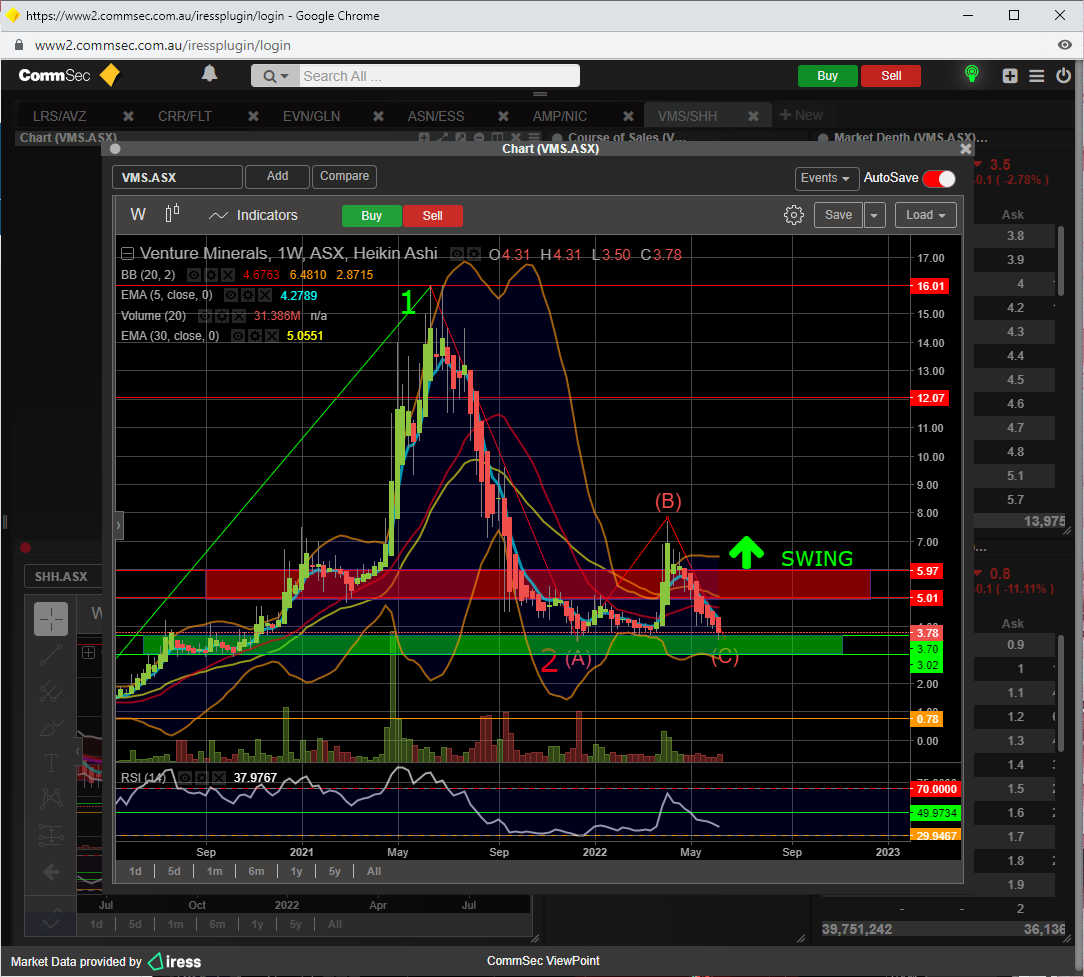The image size is (1084, 977).
Task: Select the All range on VMS chart
Action: click(374, 871)
